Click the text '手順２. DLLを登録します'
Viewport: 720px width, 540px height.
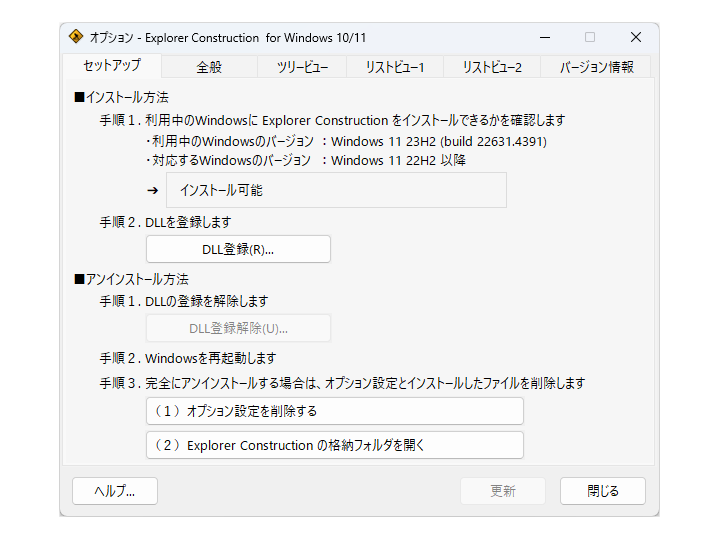[165, 222]
